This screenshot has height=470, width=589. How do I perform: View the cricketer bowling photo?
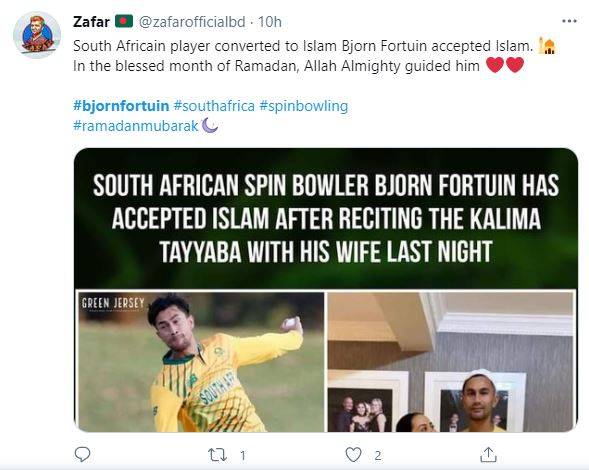click(201, 361)
